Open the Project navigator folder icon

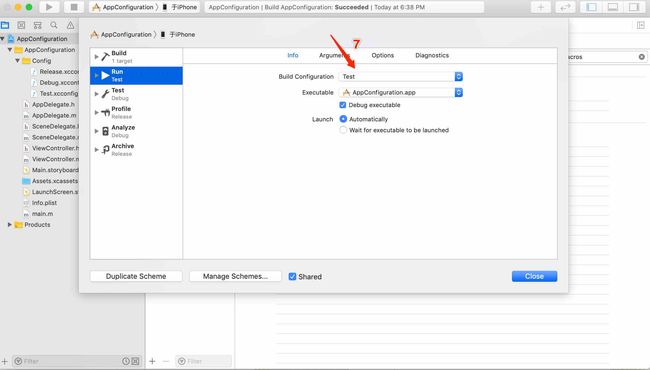tap(5, 25)
